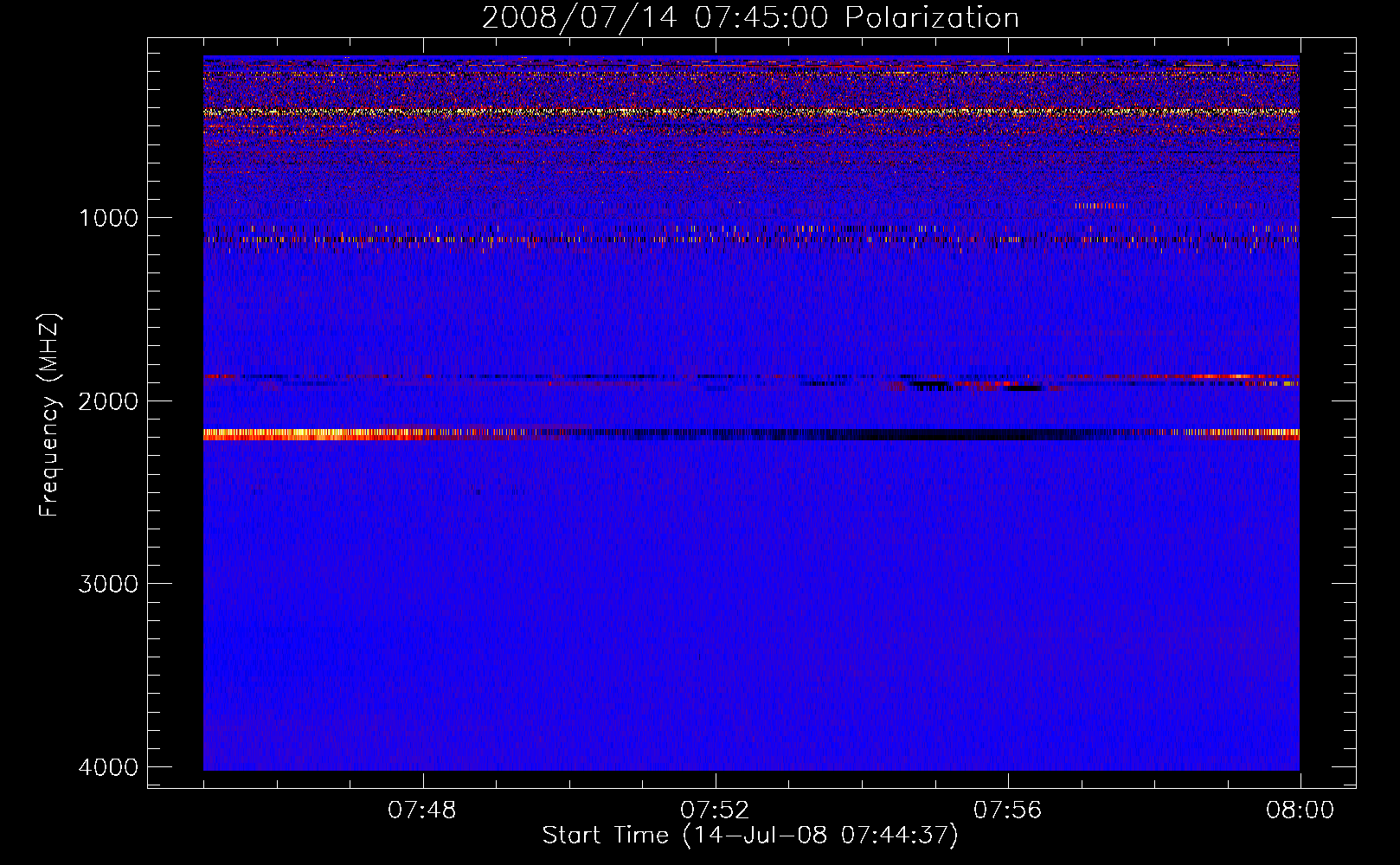Viewport: 1400px width, 865px height.
Task: Click the 2000 frequency tick label
Action: click(x=108, y=400)
